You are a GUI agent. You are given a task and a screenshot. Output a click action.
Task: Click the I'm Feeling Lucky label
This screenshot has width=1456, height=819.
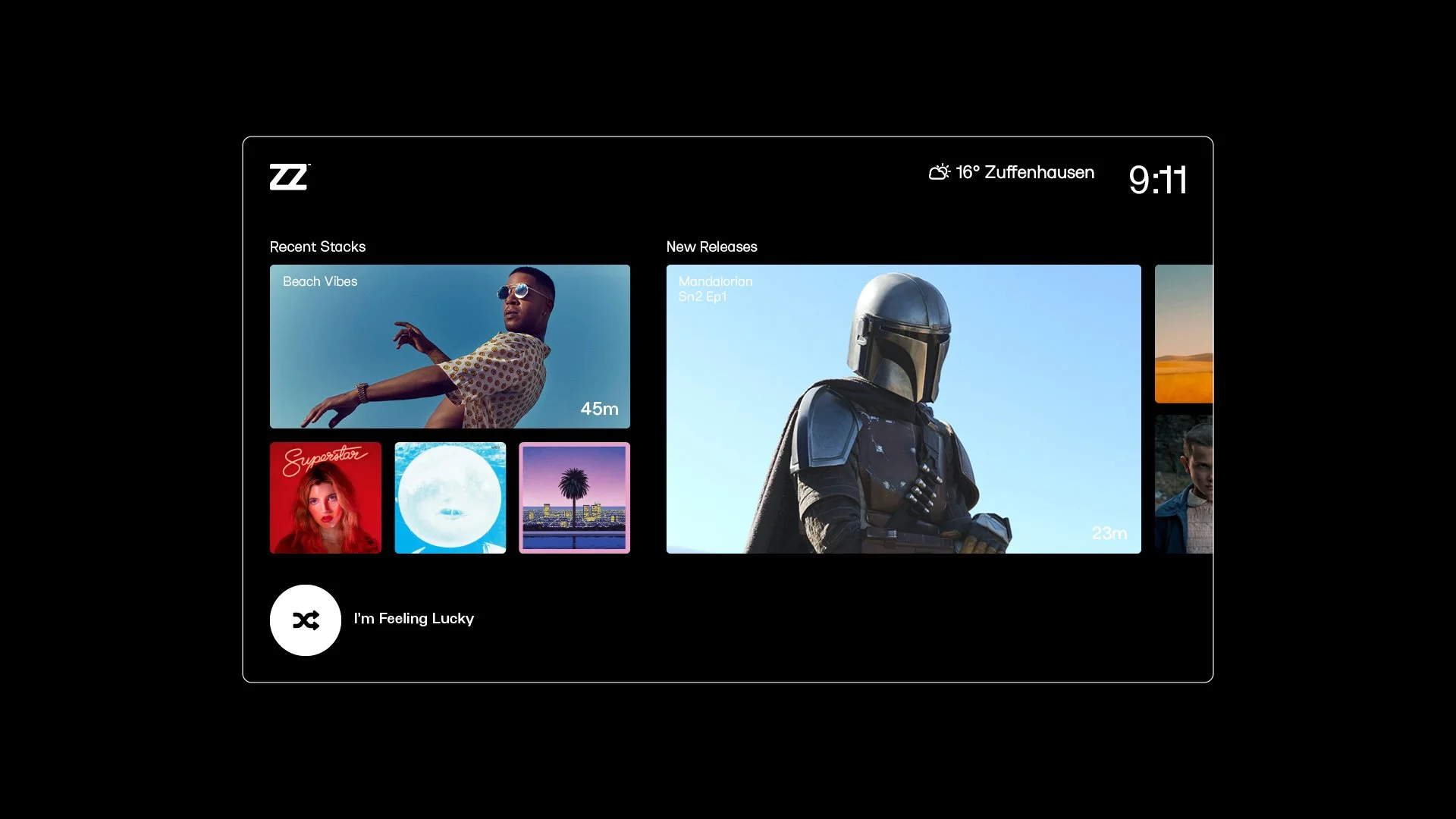(x=413, y=619)
